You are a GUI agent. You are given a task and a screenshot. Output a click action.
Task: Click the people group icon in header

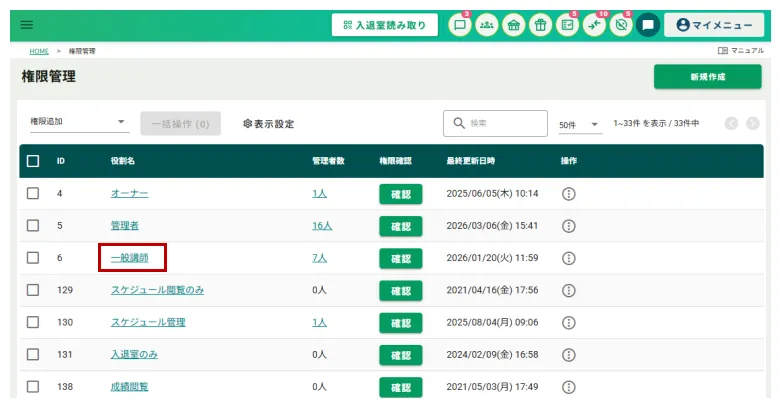click(487, 25)
